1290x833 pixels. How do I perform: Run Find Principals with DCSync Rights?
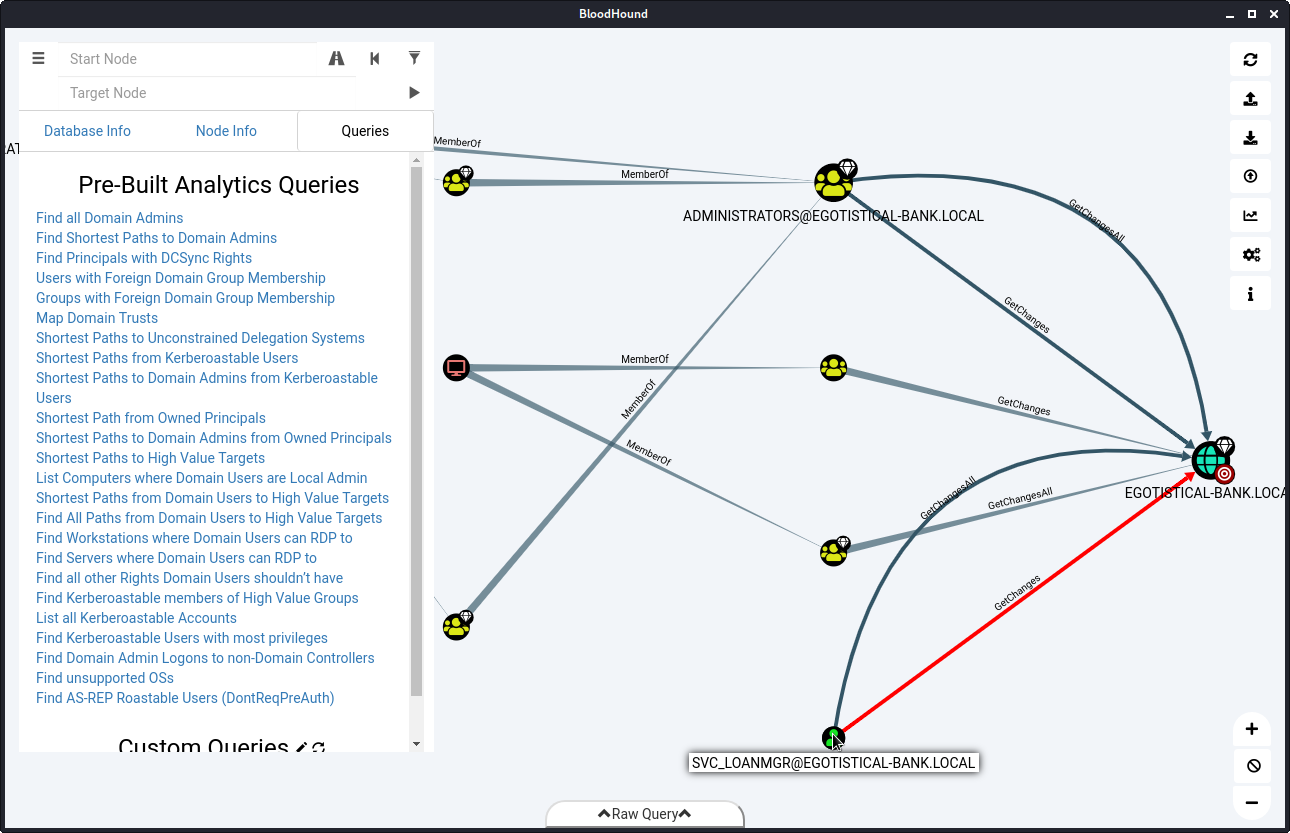(x=144, y=258)
